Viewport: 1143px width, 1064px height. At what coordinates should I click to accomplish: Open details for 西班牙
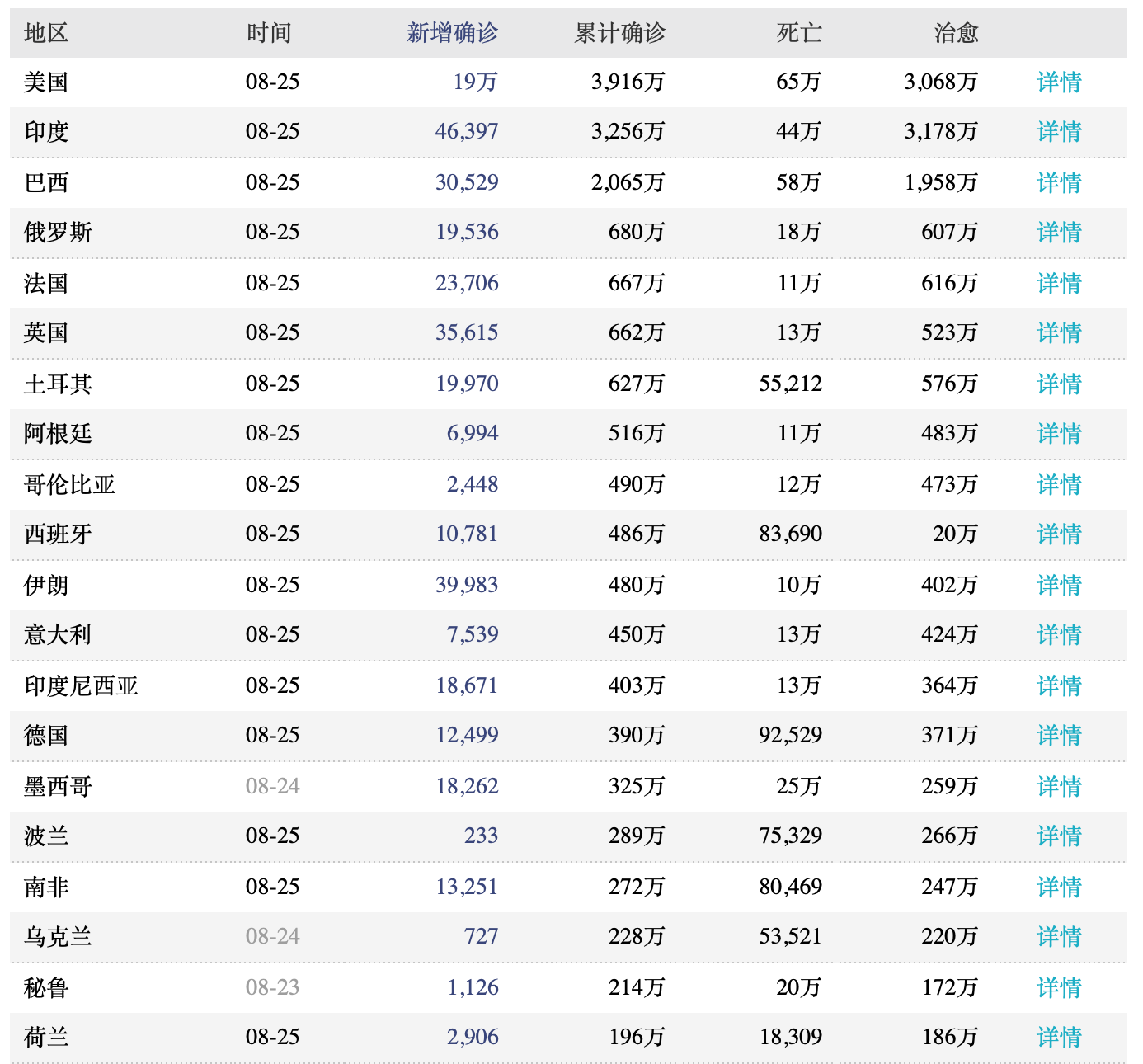coord(1058,534)
